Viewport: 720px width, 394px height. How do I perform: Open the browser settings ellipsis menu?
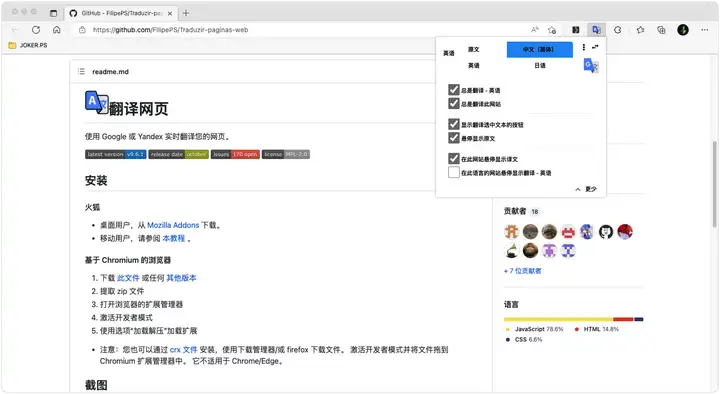(x=704, y=30)
